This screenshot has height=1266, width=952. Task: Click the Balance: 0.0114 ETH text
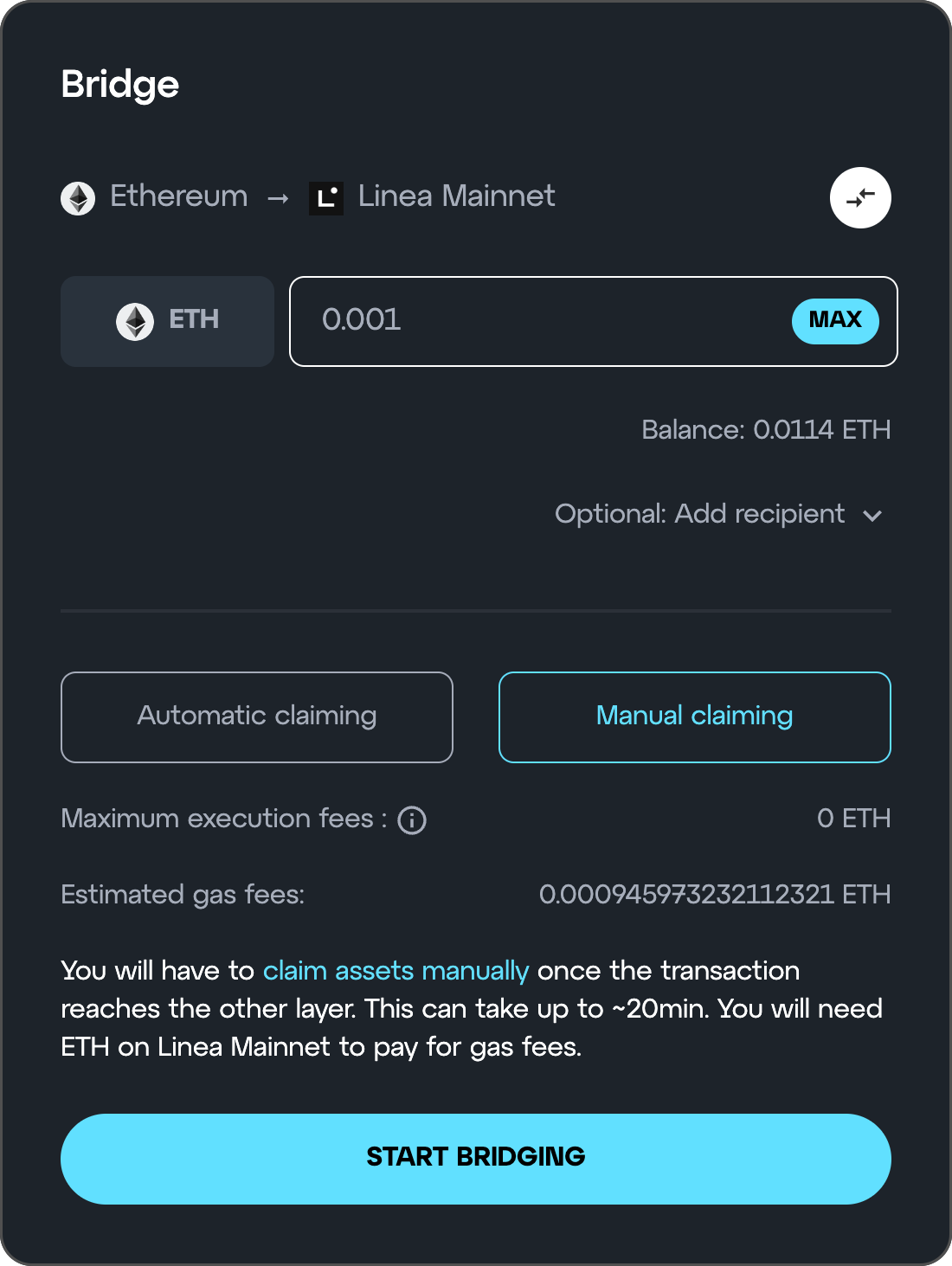pyautogui.click(x=766, y=429)
